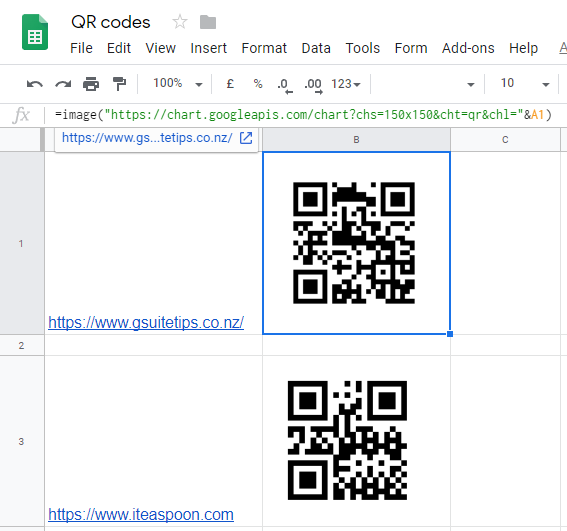This screenshot has height=531, width=567.
Task: Increase decimal places icon
Action: click(x=313, y=86)
